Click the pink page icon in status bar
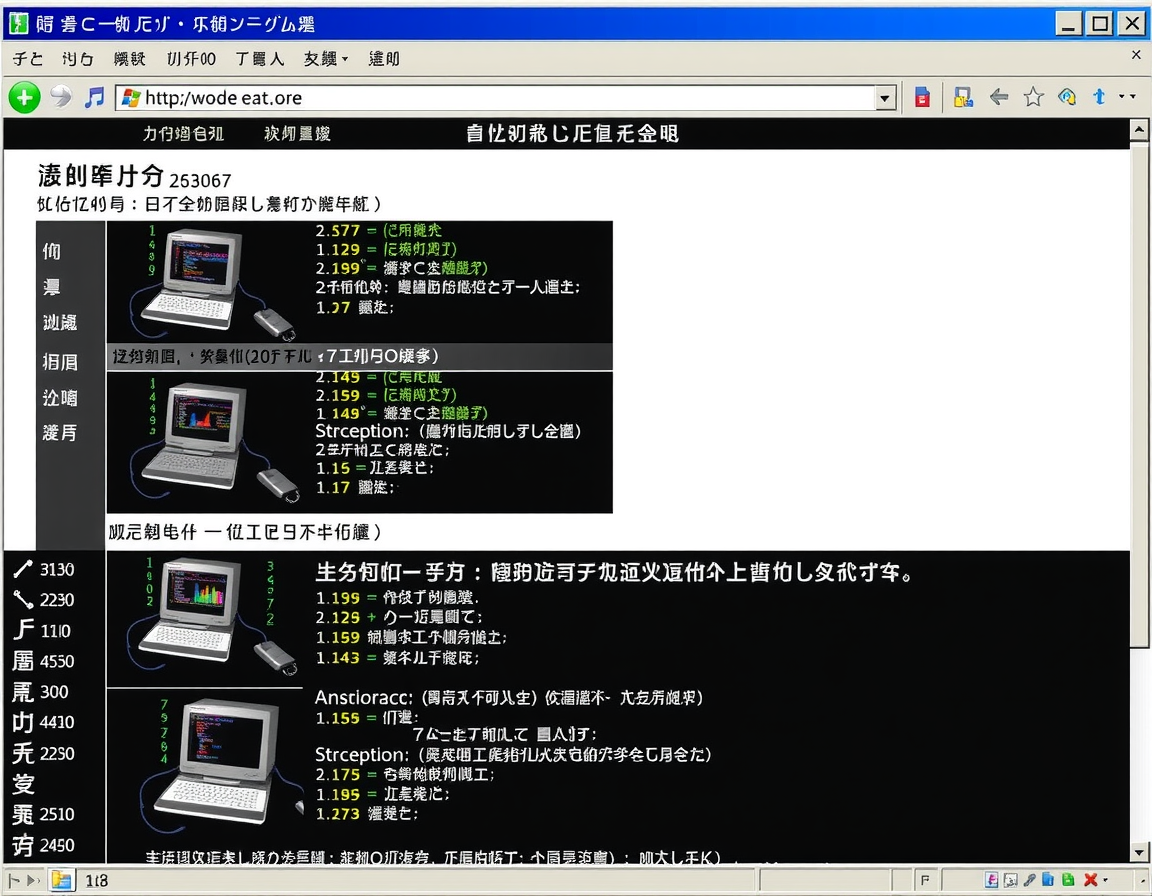Image resolution: width=1152 pixels, height=896 pixels. (x=991, y=880)
